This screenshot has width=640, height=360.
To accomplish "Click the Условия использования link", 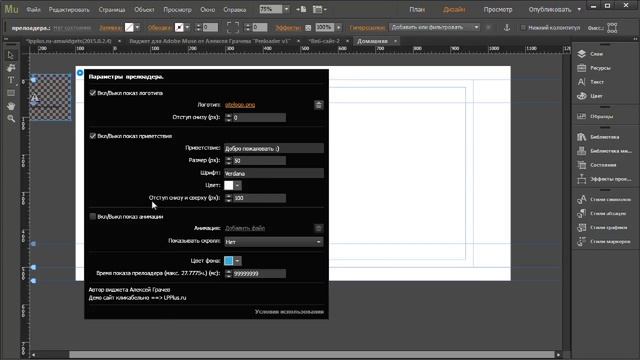I will [x=289, y=312].
